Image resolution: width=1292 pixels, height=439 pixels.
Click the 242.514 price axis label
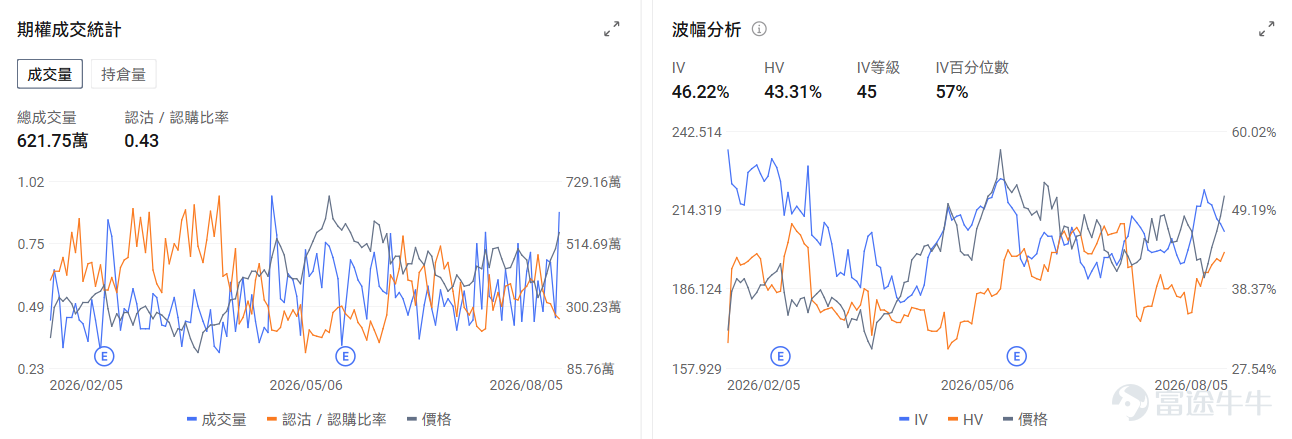pyautogui.click(x=698, y=132)
